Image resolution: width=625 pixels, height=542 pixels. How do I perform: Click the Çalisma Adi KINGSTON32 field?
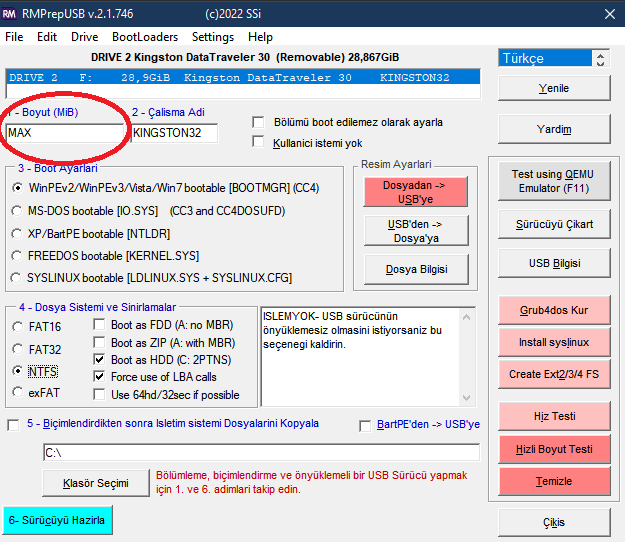[x=175, y=133]
